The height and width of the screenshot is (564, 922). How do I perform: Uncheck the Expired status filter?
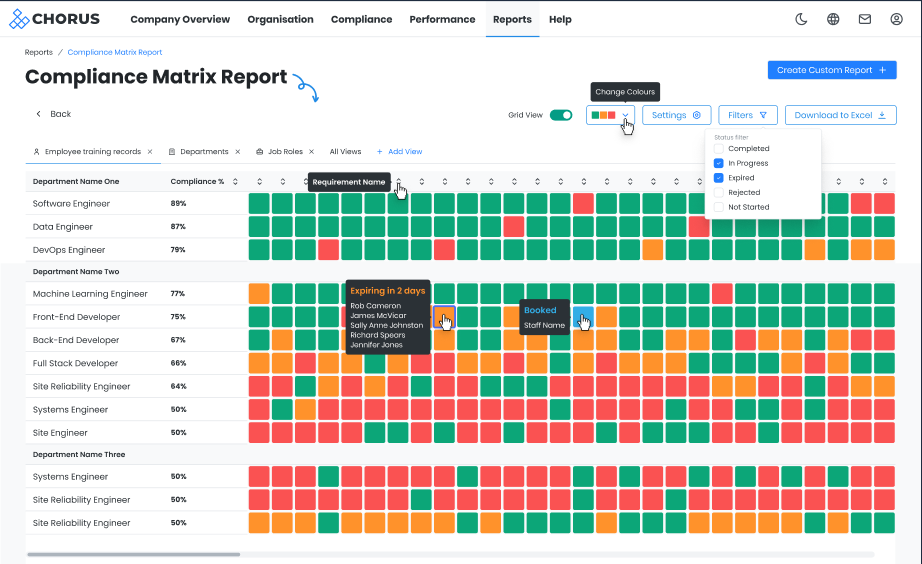(719, 178)
